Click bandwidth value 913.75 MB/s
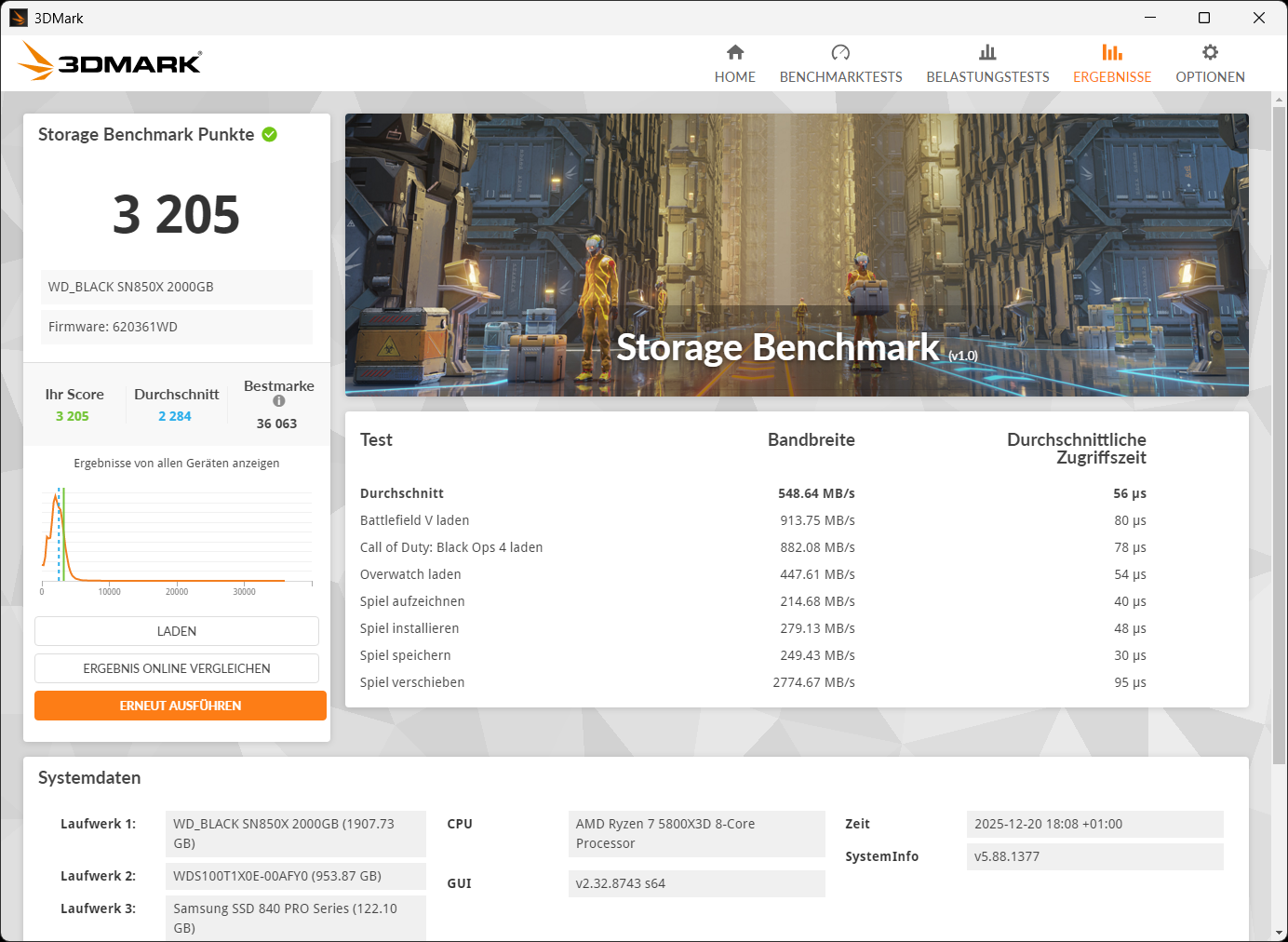The width and height of the screenshot is (1288, 942). click(817, 520)
